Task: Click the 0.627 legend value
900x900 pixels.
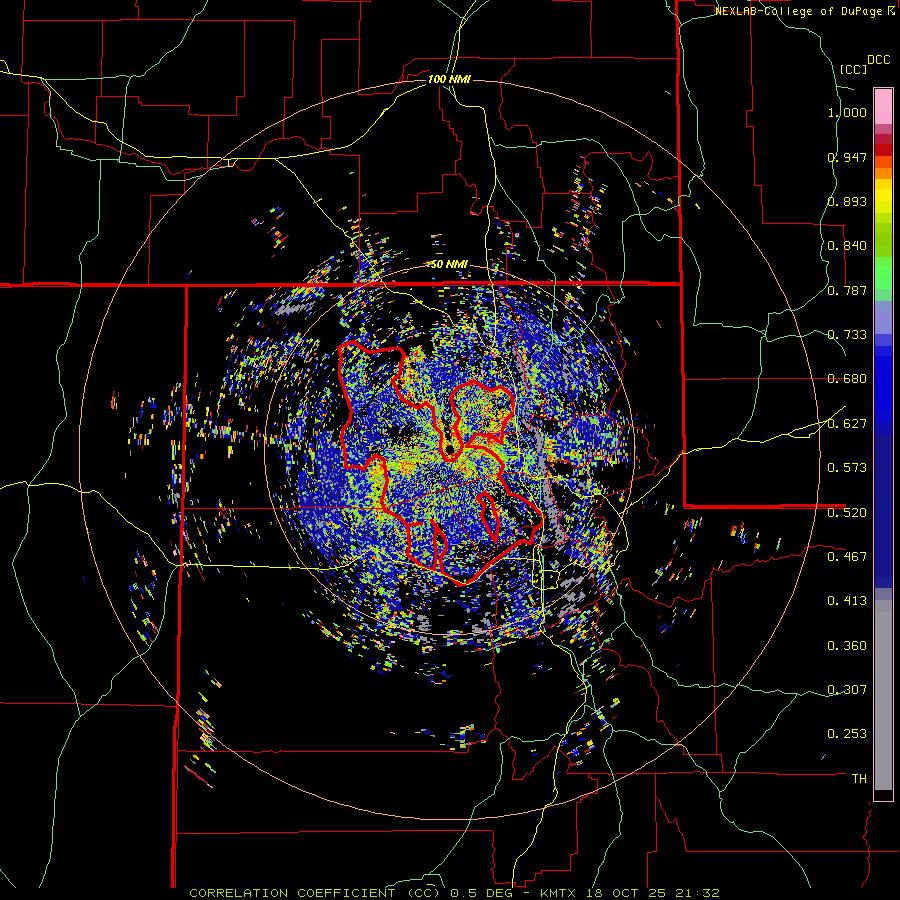Action: coord(847,424)
